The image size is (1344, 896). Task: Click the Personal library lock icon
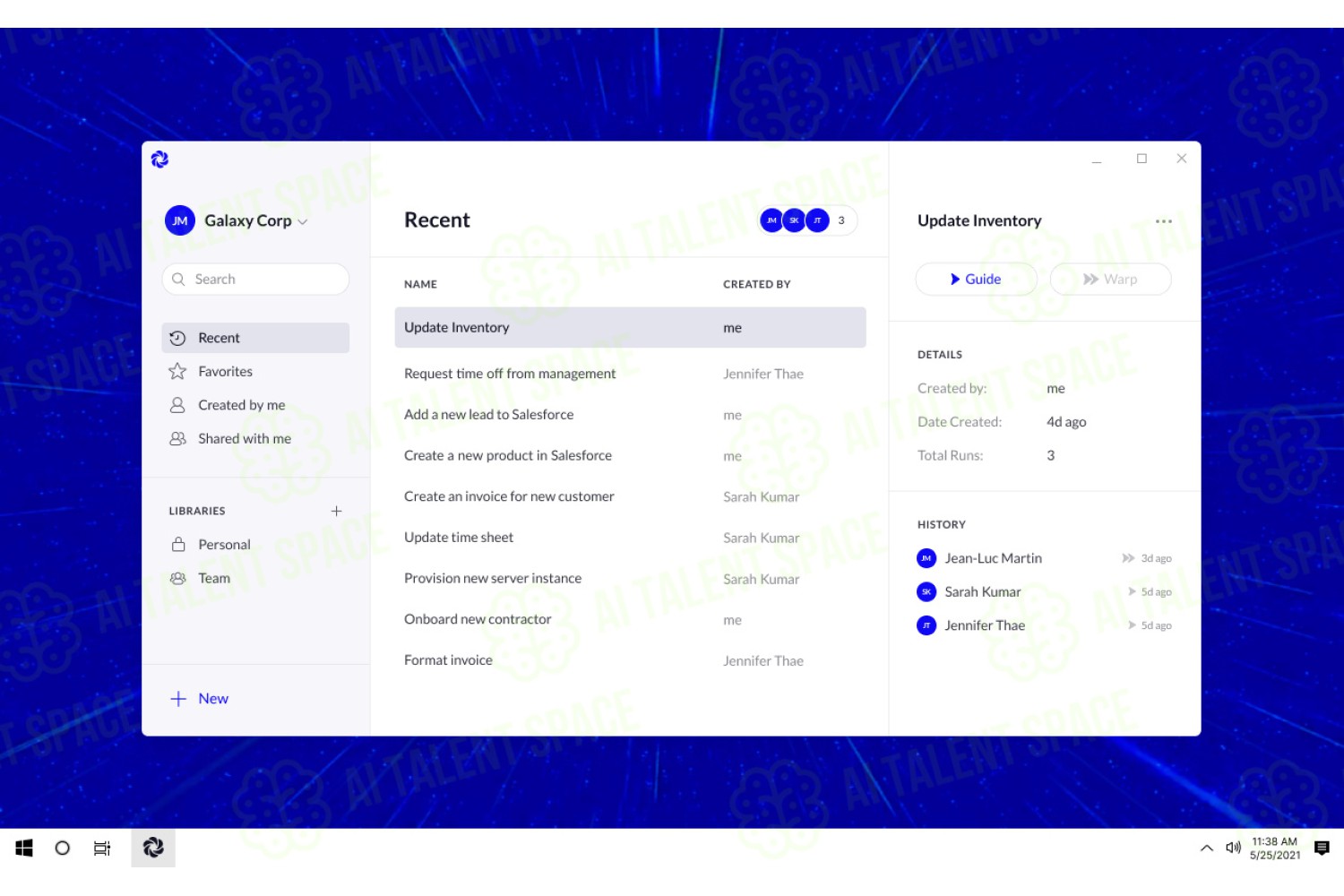click(x=178, y=544)
